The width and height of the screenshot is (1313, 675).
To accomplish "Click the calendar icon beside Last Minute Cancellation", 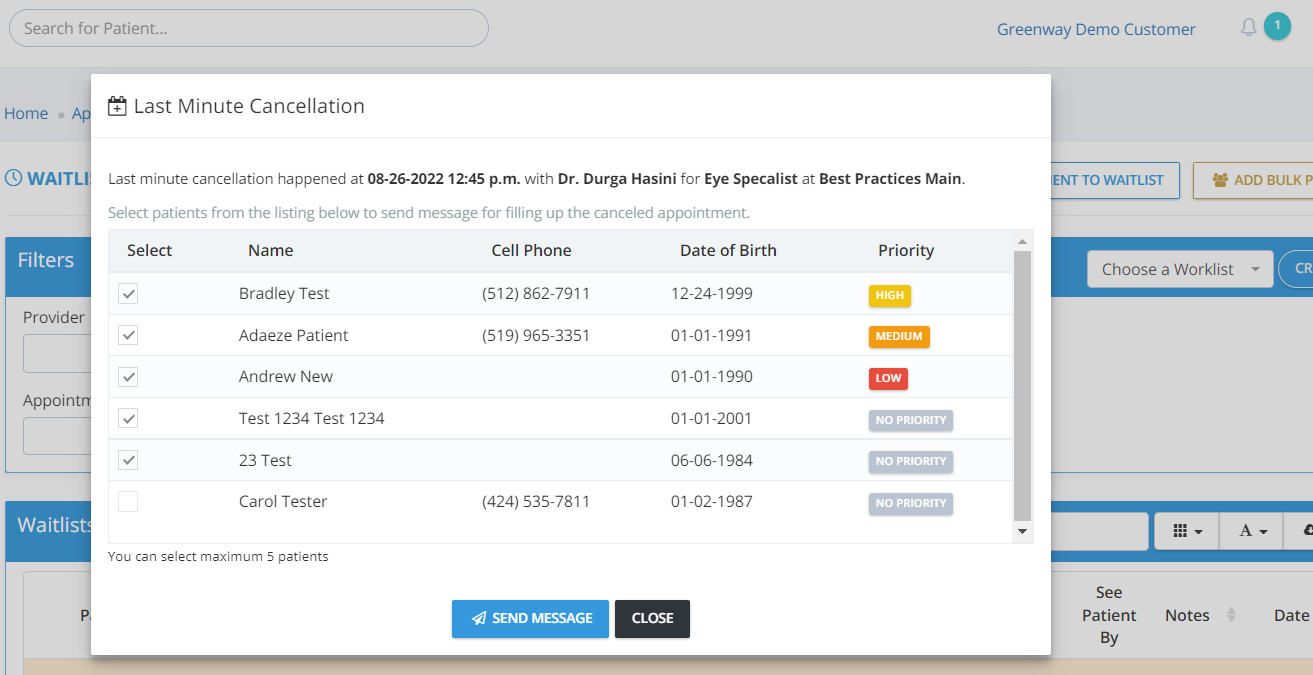I will click(117, 106).
